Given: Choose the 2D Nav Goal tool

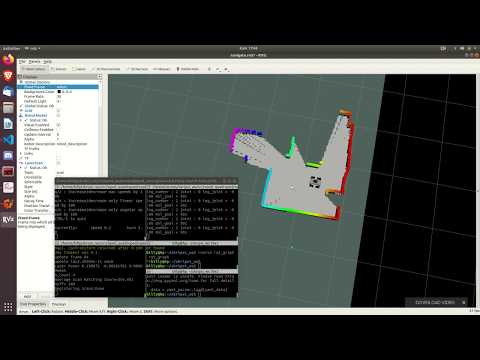Looking at the screenshot, I should [x=137, y=69].
